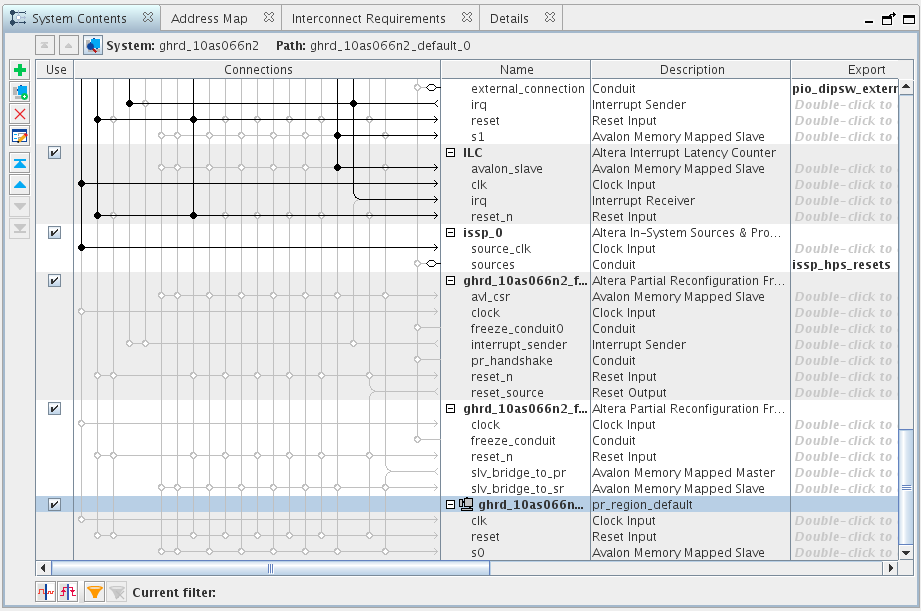This screenshot has width=921, height=611.
Task: Collapse the ILC component tree node
Action: coord(450,153)
